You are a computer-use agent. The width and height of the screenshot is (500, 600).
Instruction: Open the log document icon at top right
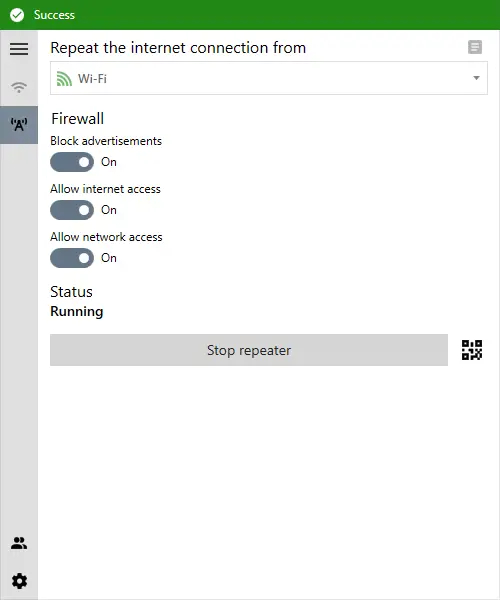[x=475, y=47]
